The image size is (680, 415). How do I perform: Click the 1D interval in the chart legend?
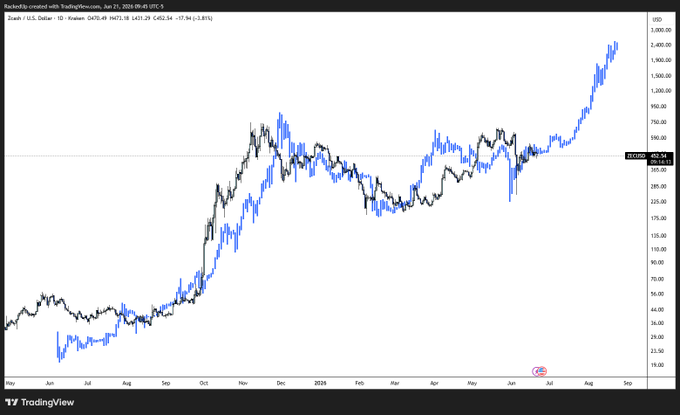59,18
